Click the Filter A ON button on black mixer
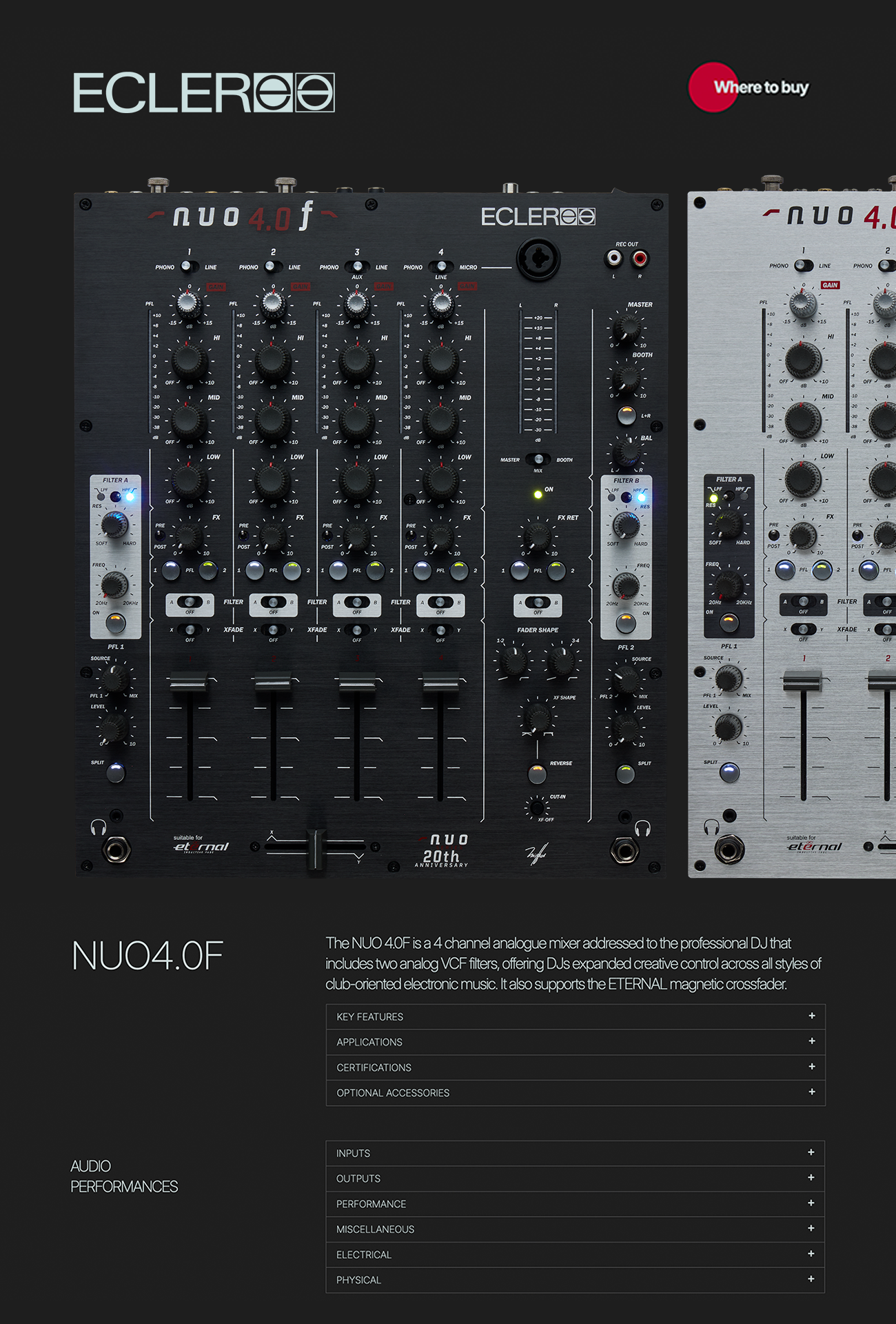 pyautogui.click(x=115, y=623)
